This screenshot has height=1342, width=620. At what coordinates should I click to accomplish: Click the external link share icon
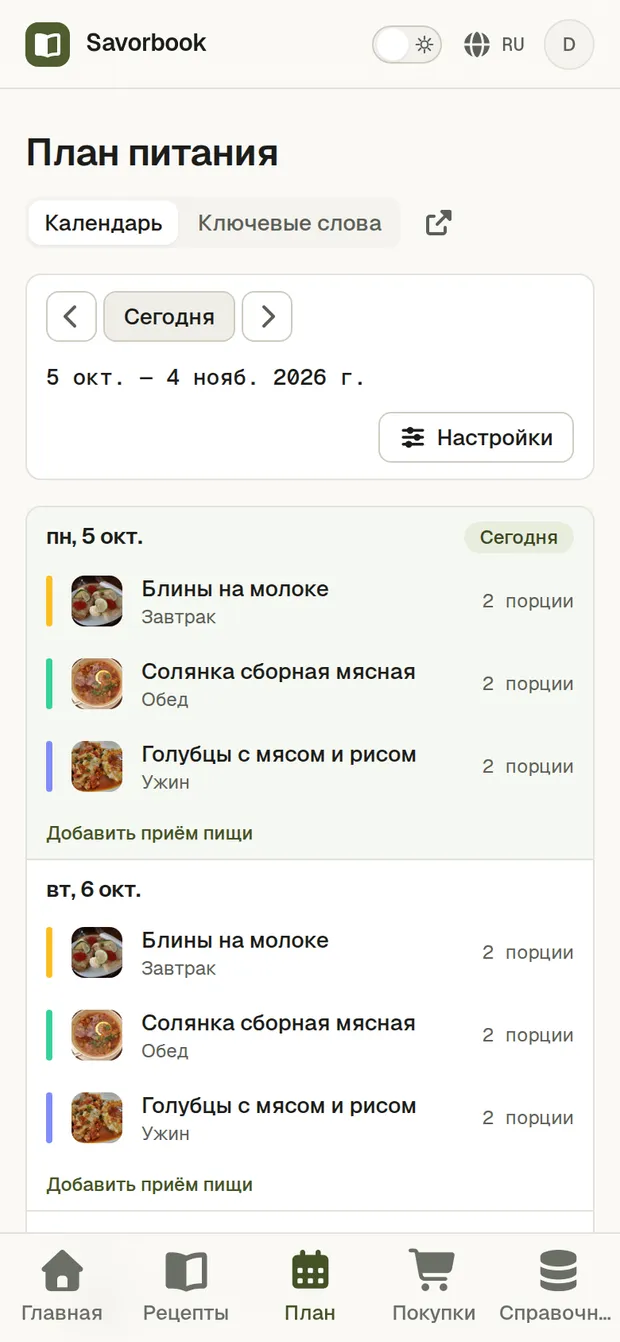(438, 223)
